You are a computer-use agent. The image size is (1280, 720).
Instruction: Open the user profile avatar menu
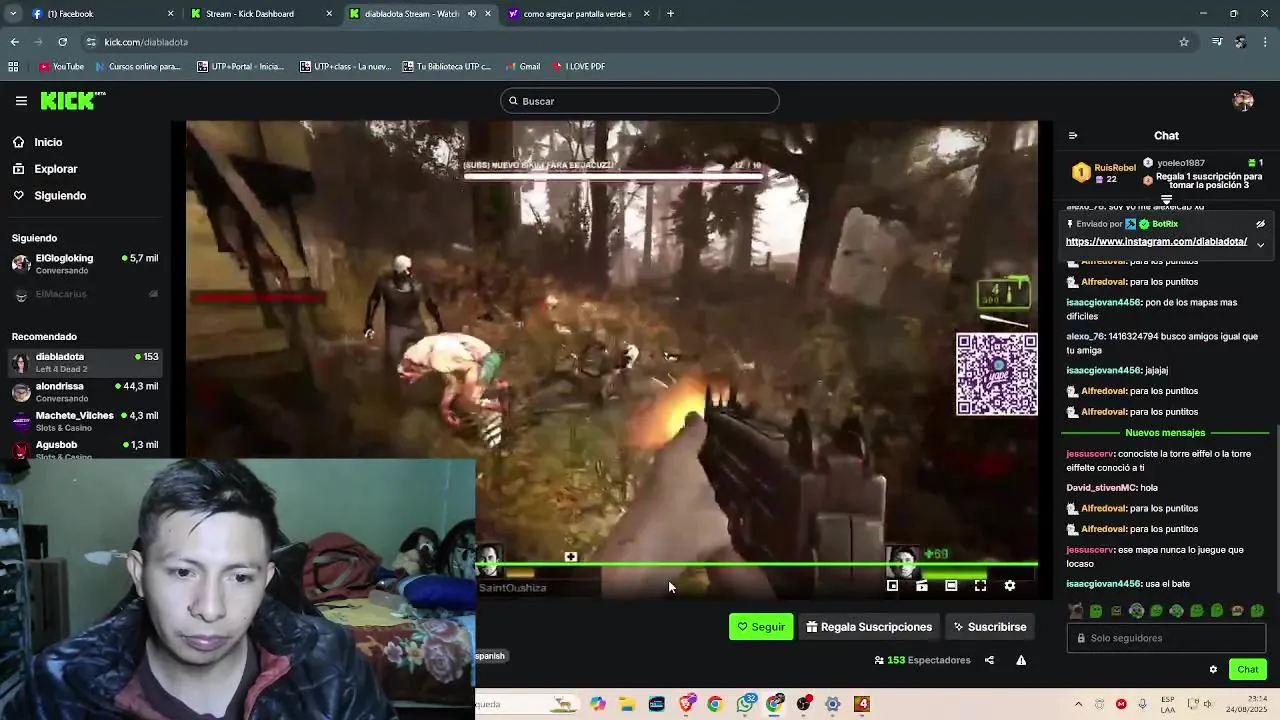coord(1243,101)
